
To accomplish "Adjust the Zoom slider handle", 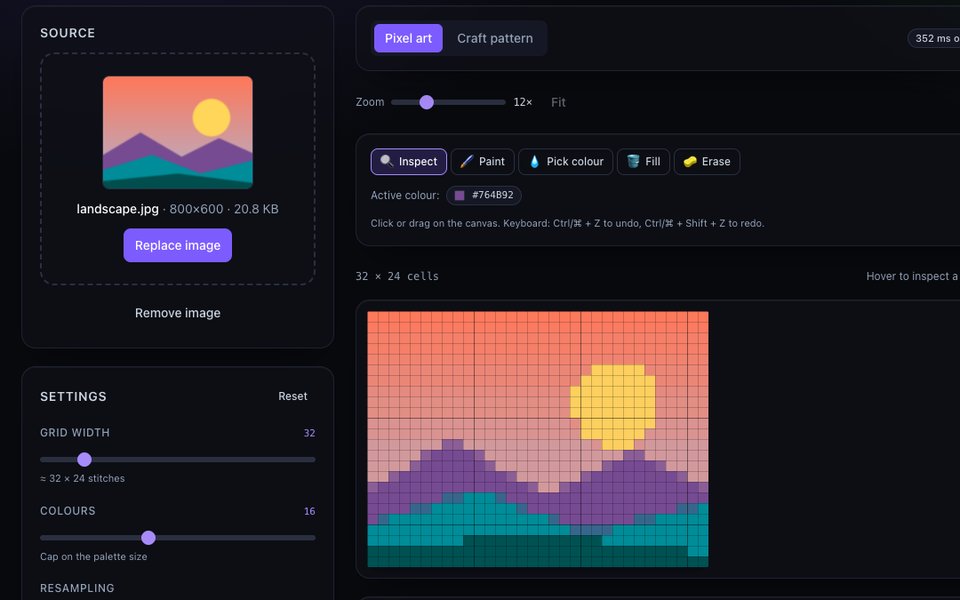I will click(427, 102).
